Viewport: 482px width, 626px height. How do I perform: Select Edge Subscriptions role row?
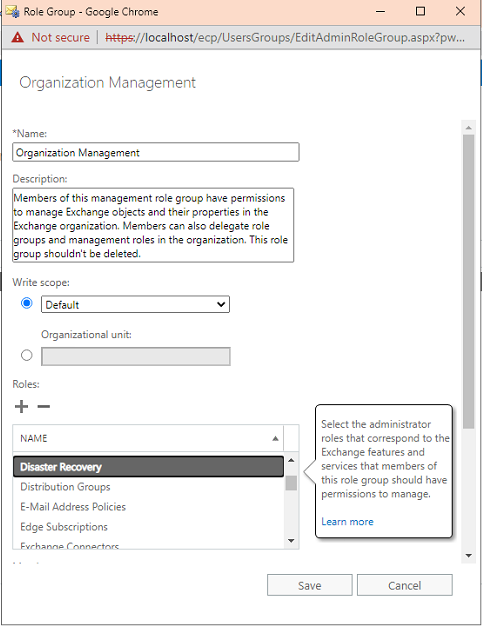pyautogui.click(x=148, y=527)
